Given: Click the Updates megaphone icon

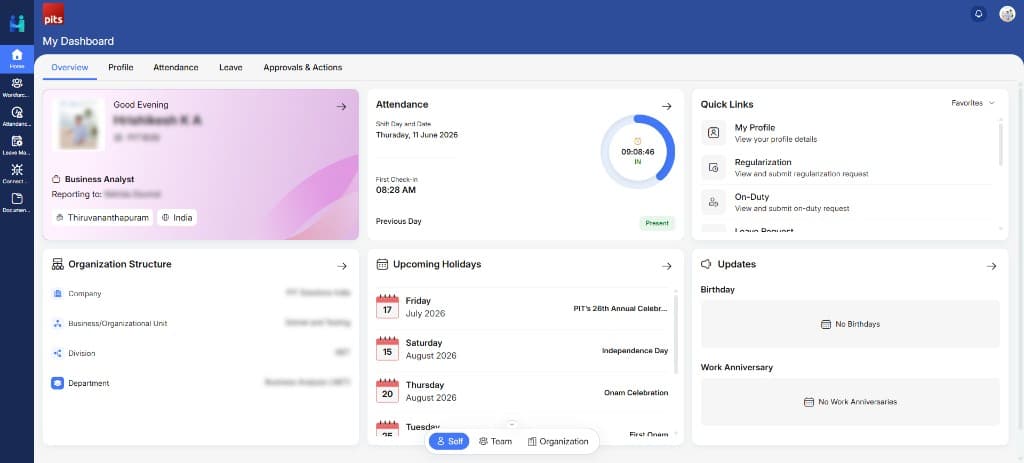Looking at the screenshot, I should pyautogui.click(x=706, y=264).
